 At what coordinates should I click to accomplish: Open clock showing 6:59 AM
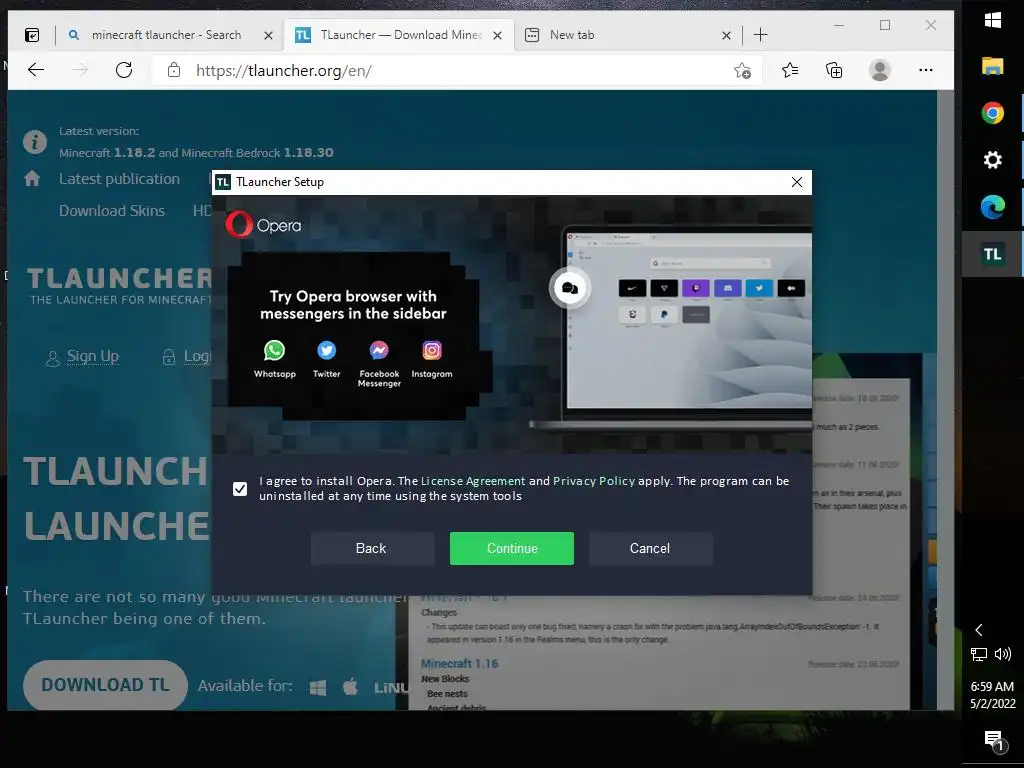tap(993, 695)
